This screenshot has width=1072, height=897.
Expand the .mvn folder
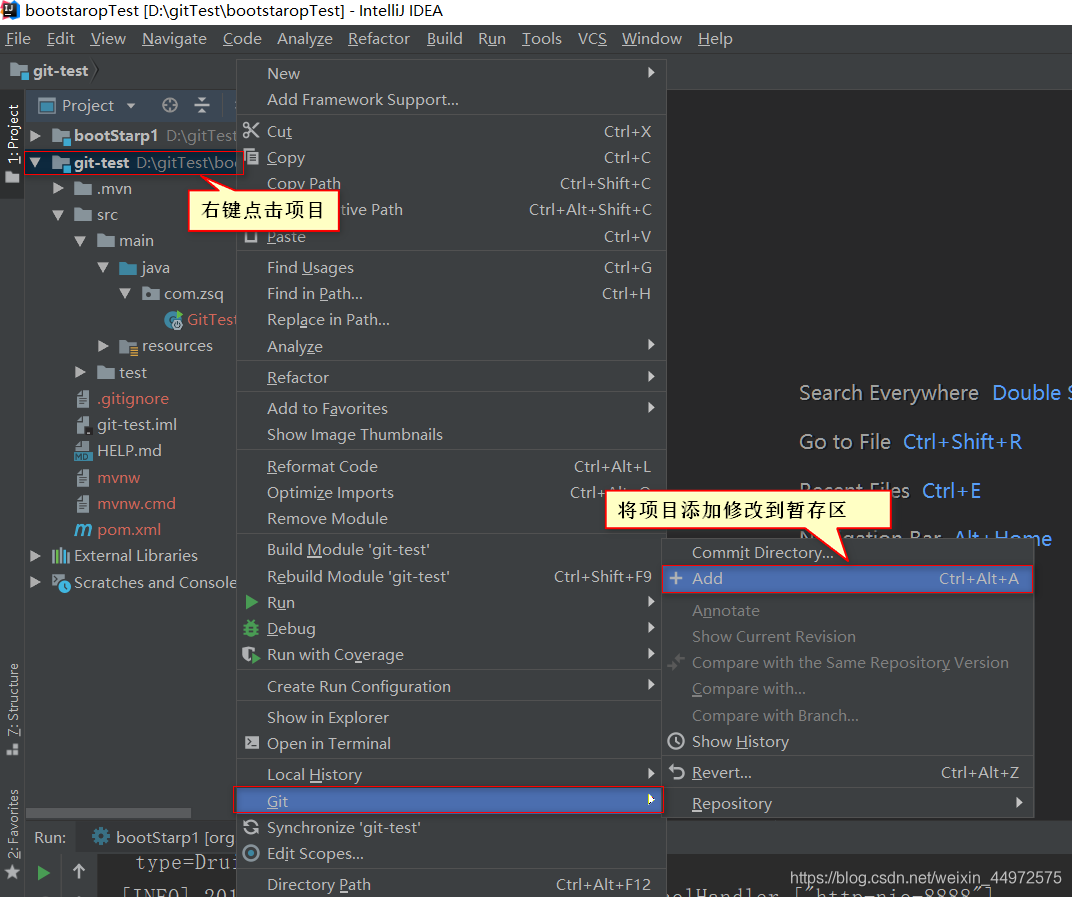point(58,188)
